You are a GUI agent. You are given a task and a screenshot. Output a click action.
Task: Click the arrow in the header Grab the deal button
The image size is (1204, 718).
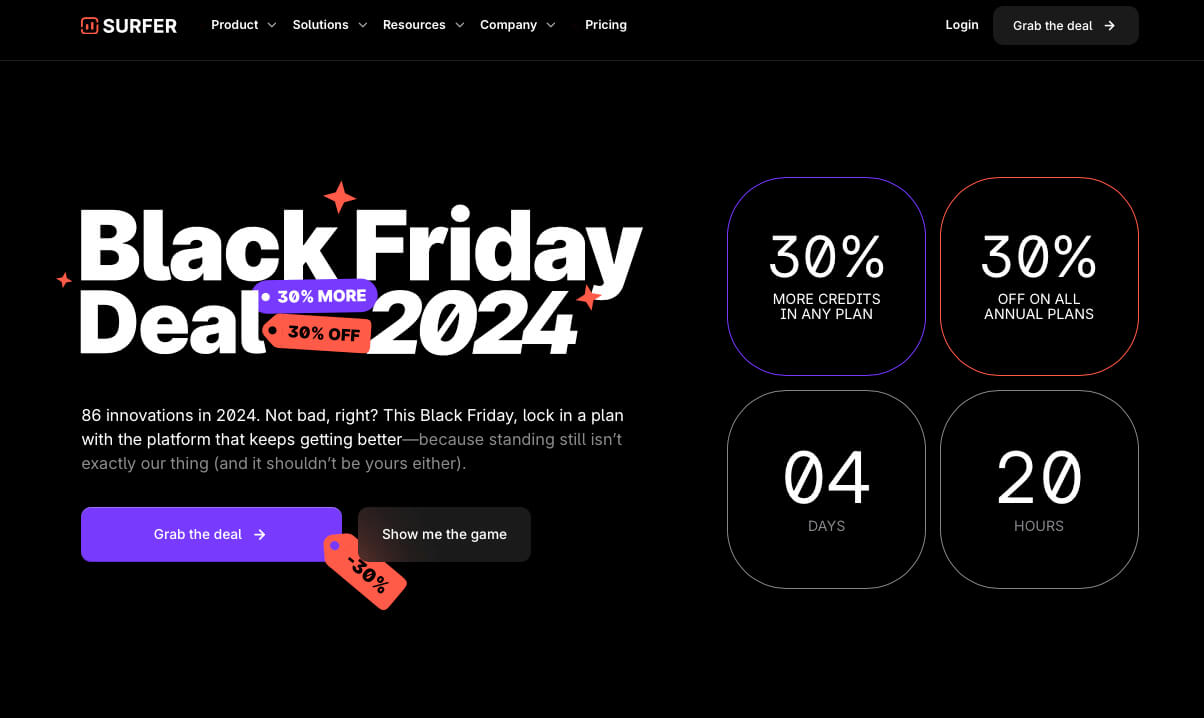1110,26
